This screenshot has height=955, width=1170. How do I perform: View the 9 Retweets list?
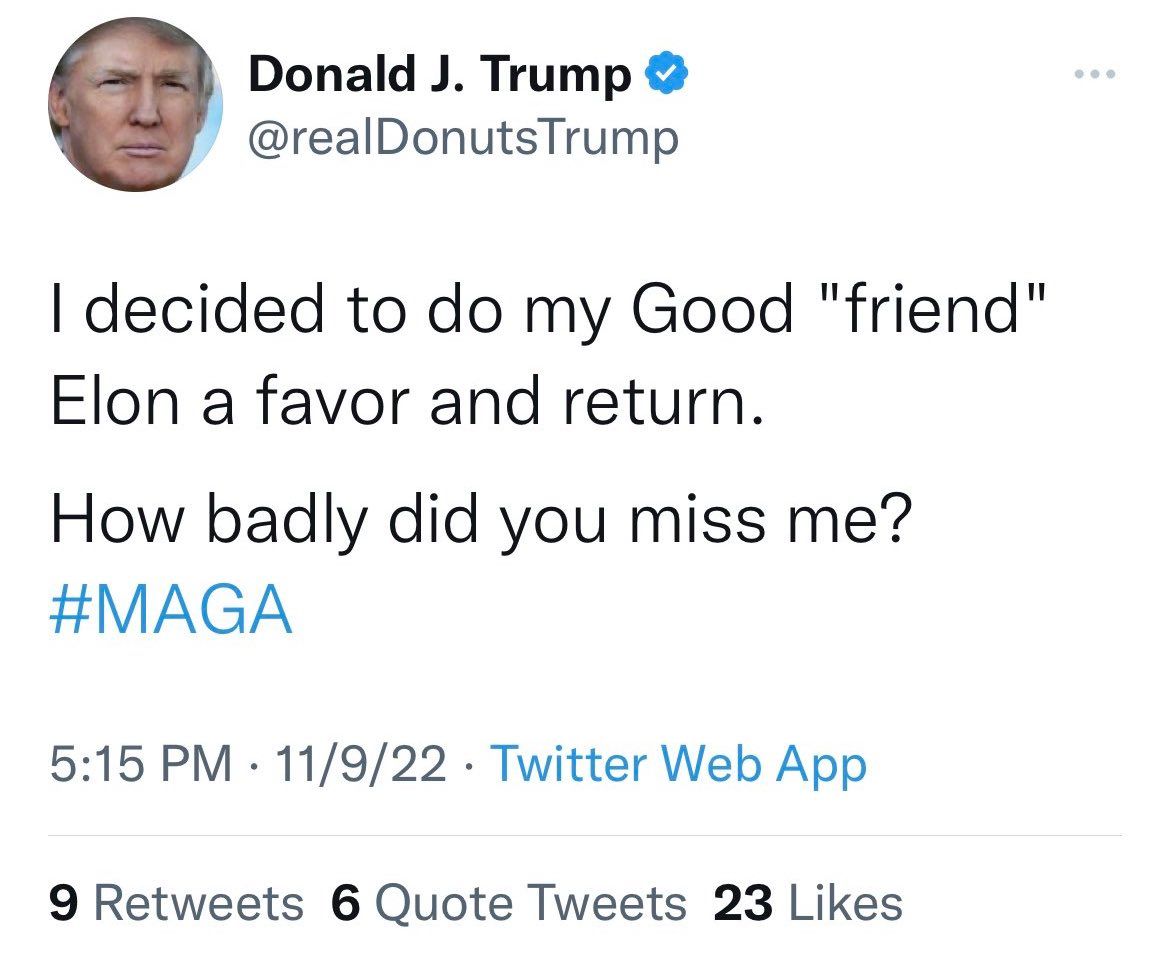coord(177,903)
